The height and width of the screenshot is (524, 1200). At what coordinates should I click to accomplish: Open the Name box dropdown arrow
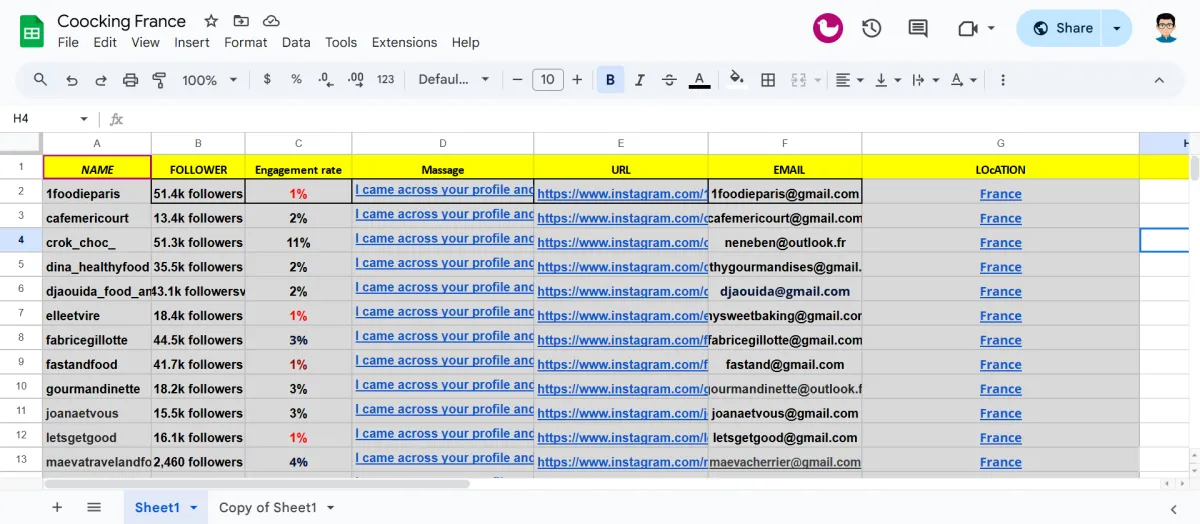click(84, 119)
